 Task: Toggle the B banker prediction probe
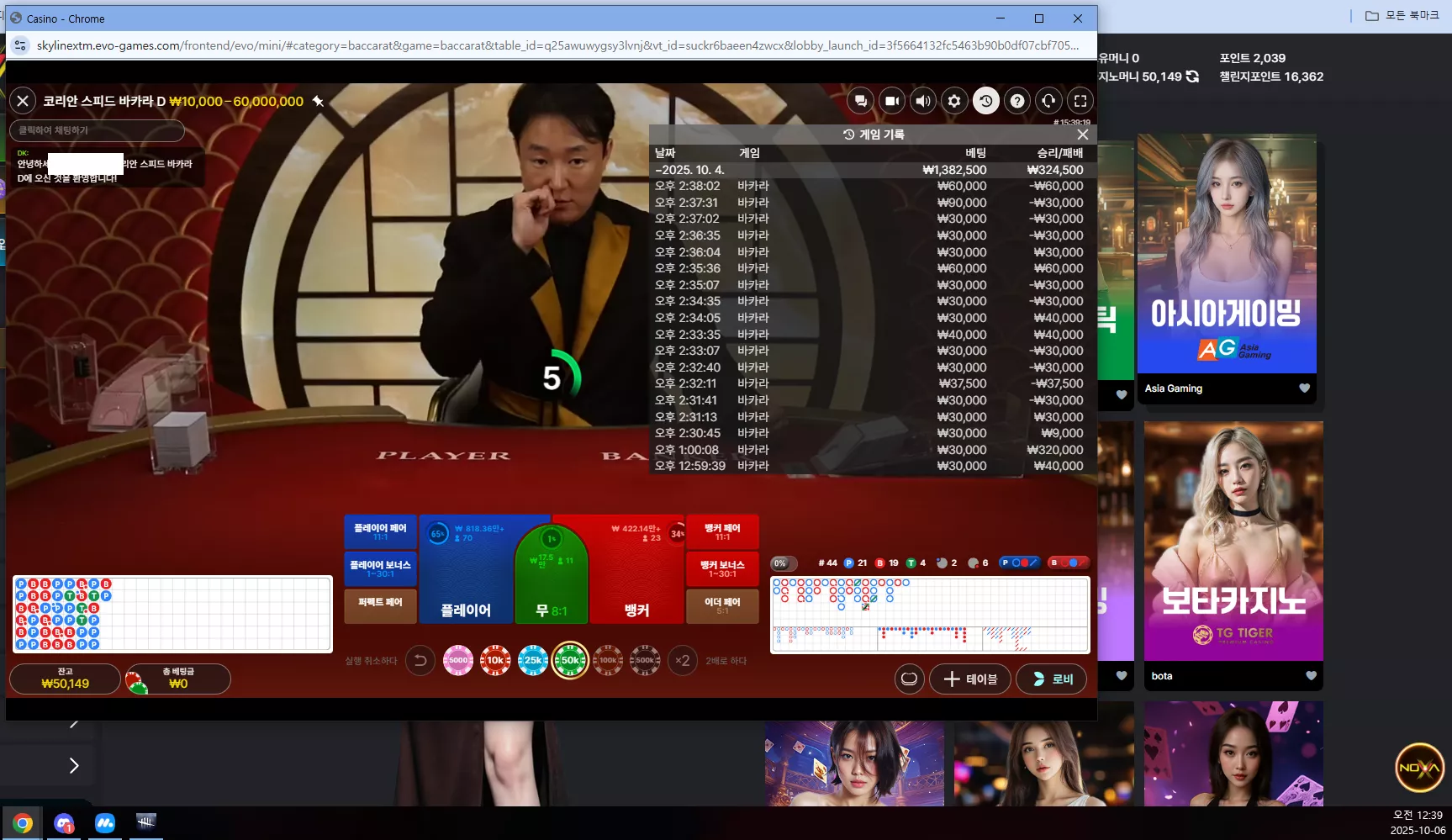(x=1068, y=563)
